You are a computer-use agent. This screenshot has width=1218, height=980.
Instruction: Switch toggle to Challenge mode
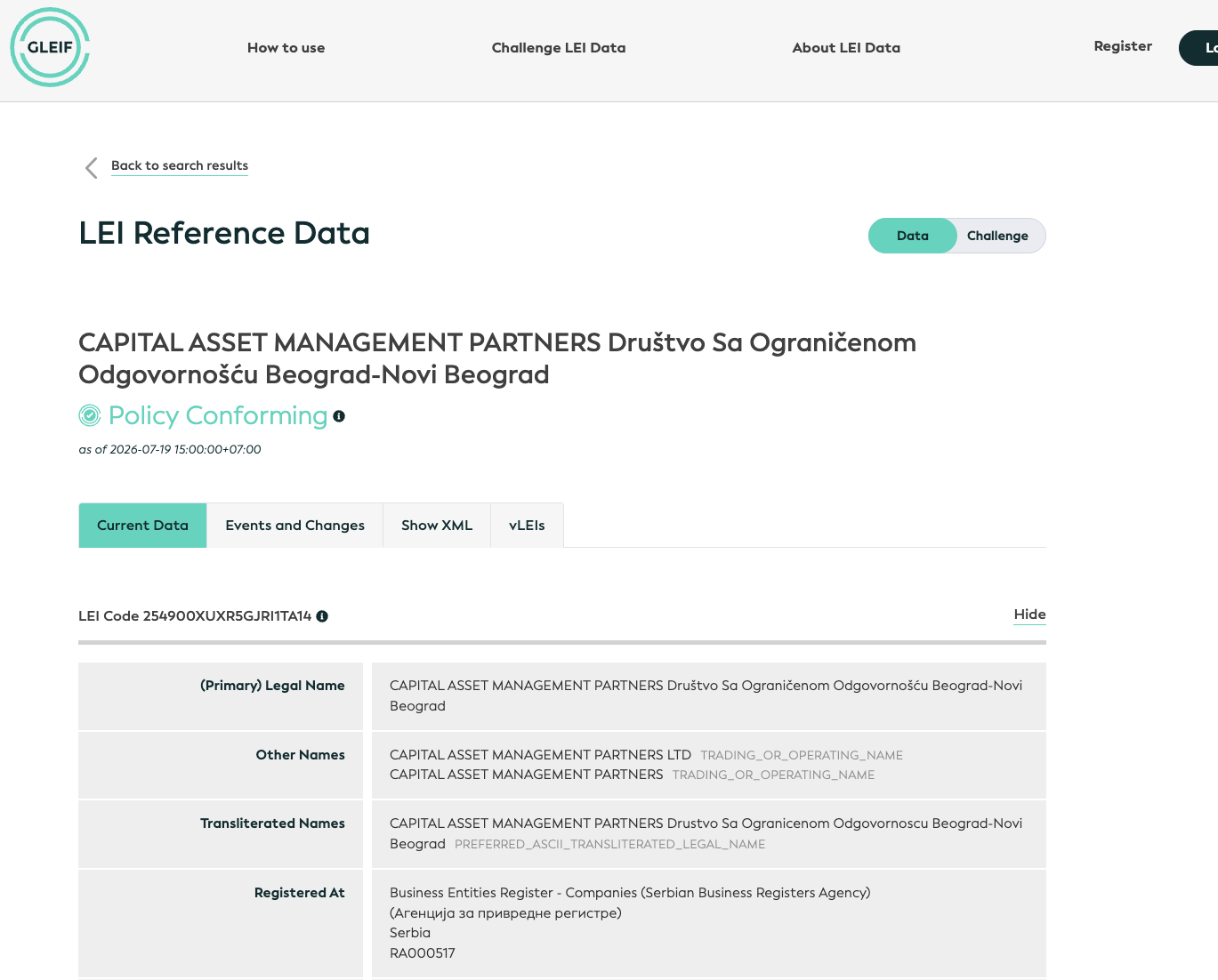click(997, 236)
